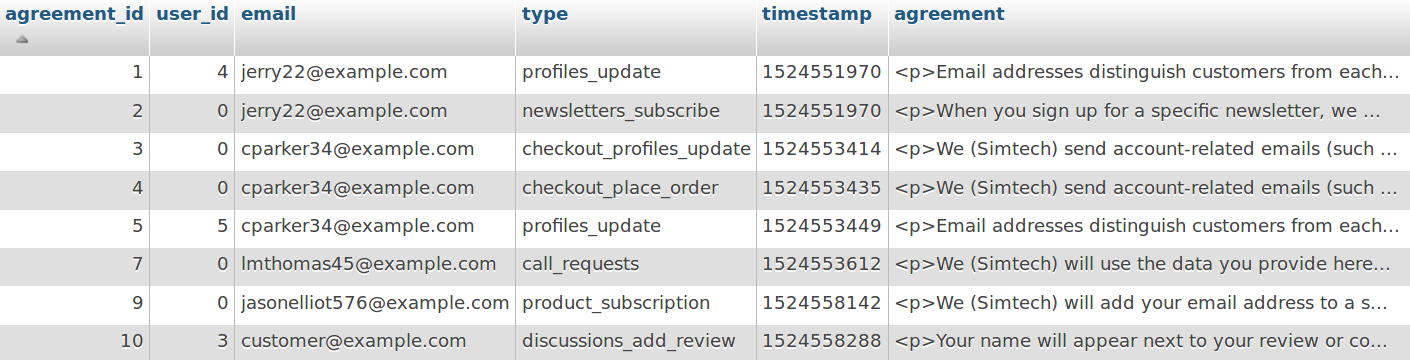Sort table by the timestamp column header
This screenshot has height=360, width=1410.
[x=817, y=14]
